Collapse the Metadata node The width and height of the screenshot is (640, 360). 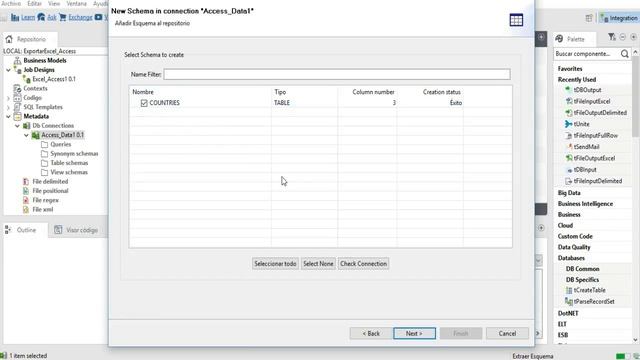point(8,117)
